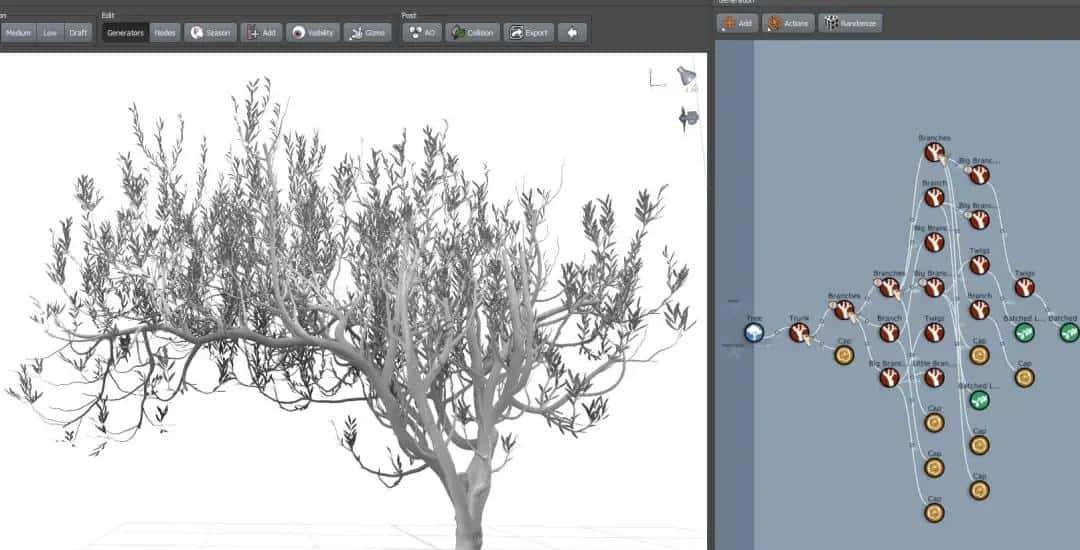Image resolution: width=1080 pixels, height=550 pixels.
Task: Select the Twigs node below the two Big Branc... nodes
Action: (979, 264)
